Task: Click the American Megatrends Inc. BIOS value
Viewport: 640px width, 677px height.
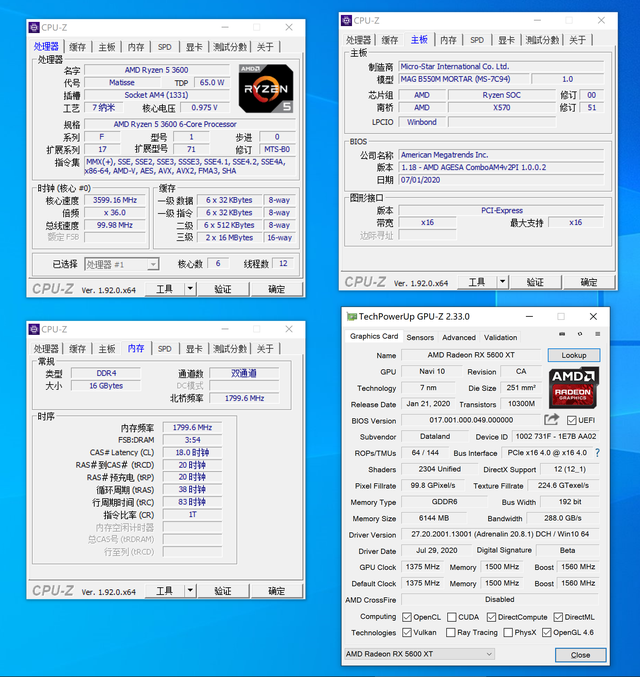Action: (x=501, y=155)
